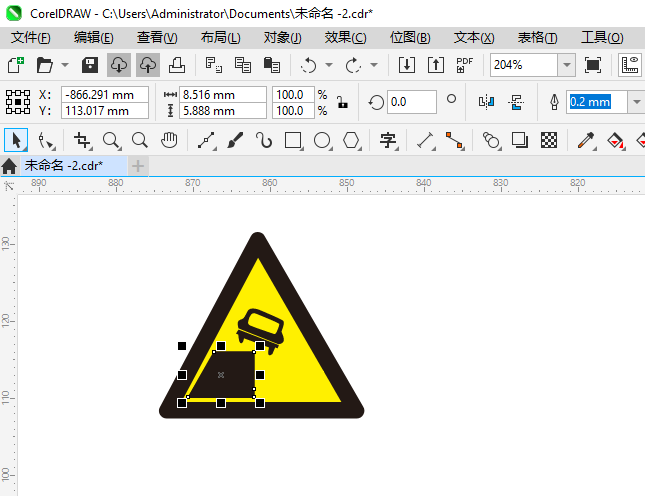Open the 查看(V) menu
This screenshot has width=645, height=496.
pyautogui.click(x=157, y=38)
